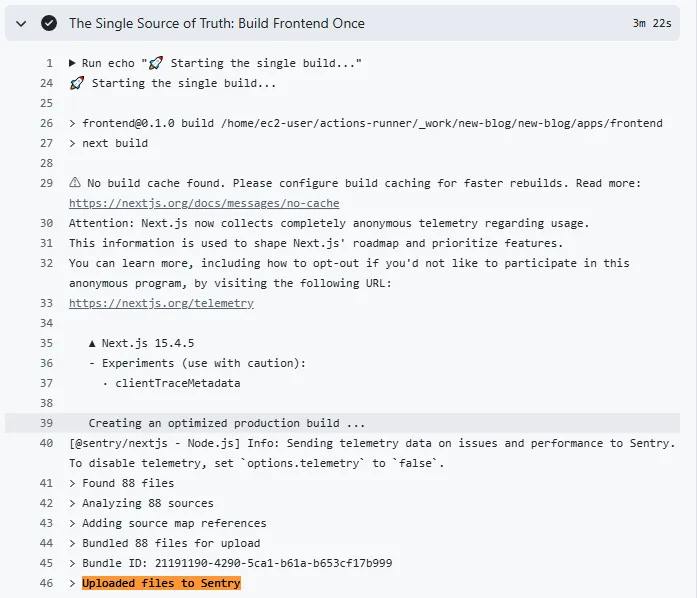Open the nextjs.org/telemetry link
The image size is (697, 598).
tap(161, 303)
